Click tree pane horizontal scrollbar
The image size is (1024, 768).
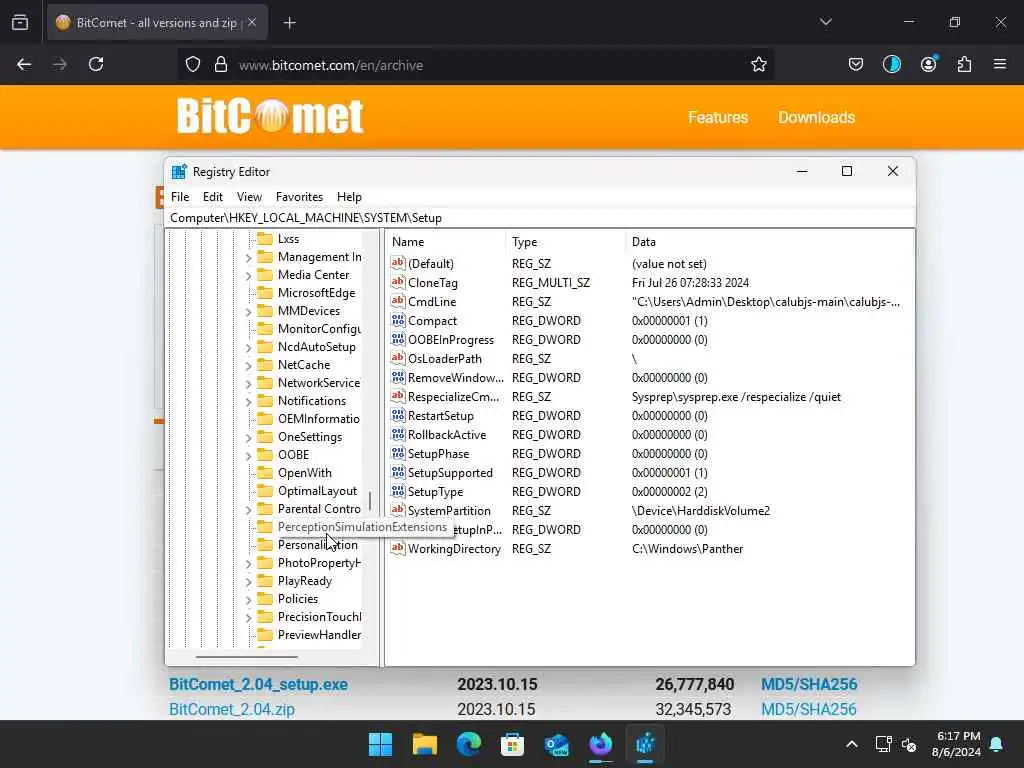tap(246, 656)
